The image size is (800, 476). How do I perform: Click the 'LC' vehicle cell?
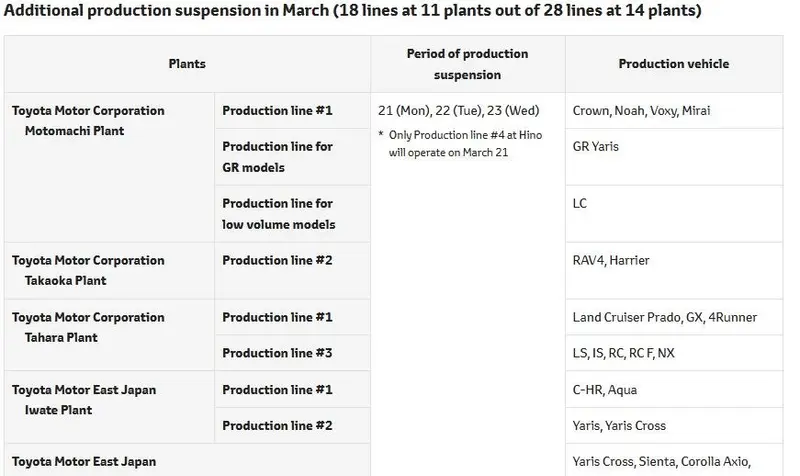tap(674, 214)
